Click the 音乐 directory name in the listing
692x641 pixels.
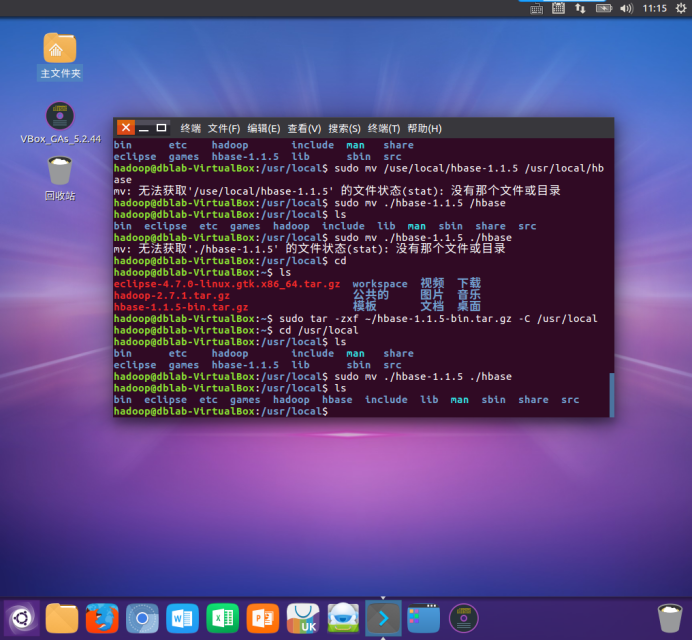pos(469,294)
